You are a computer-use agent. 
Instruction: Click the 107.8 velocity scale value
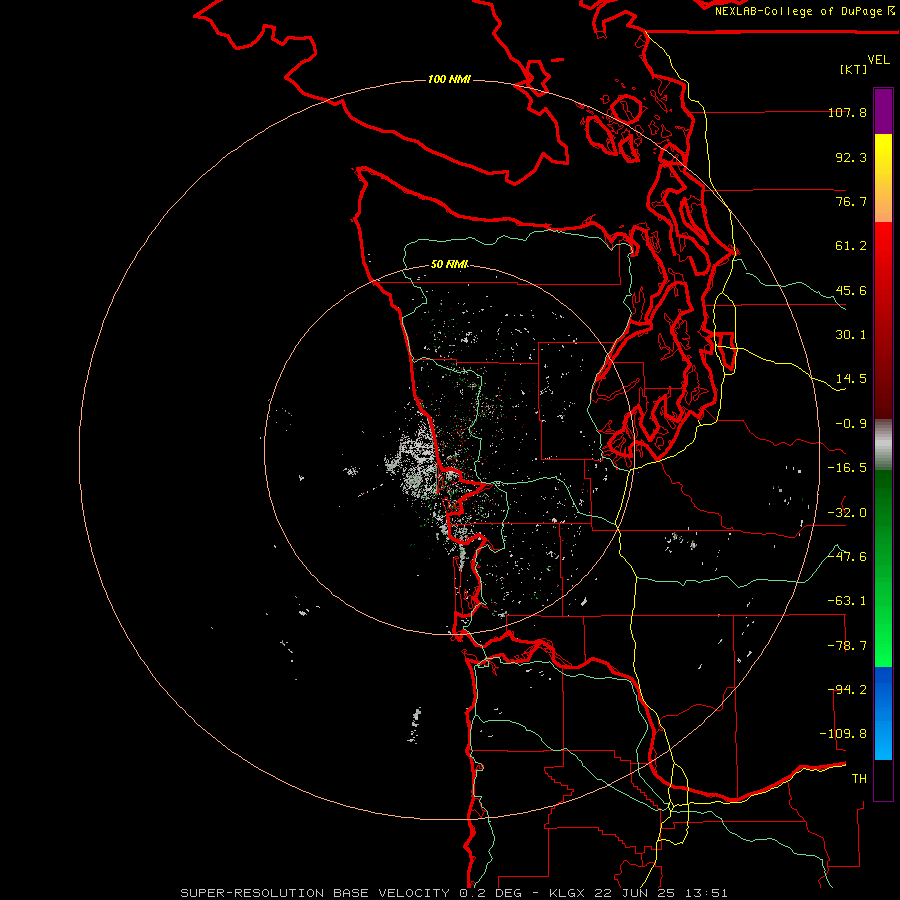click(x=847, y=112)
